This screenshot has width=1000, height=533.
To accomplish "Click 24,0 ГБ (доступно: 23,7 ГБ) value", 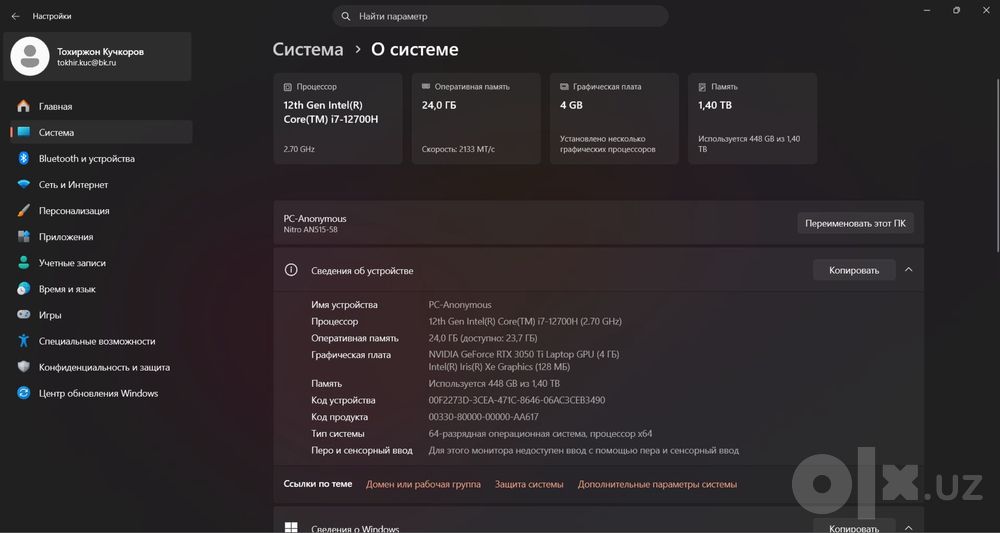I will click(x=483, y=338).
